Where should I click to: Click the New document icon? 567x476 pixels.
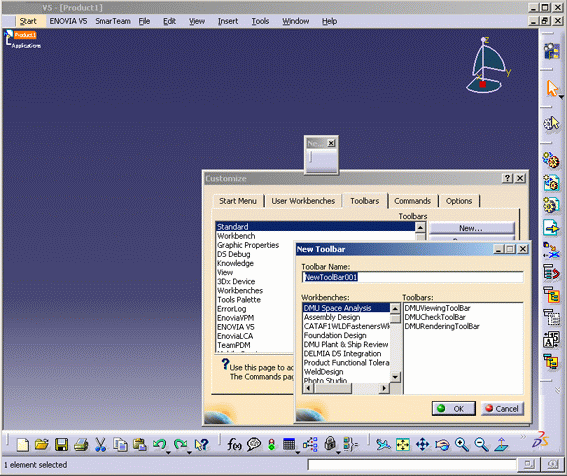point(22,444)
